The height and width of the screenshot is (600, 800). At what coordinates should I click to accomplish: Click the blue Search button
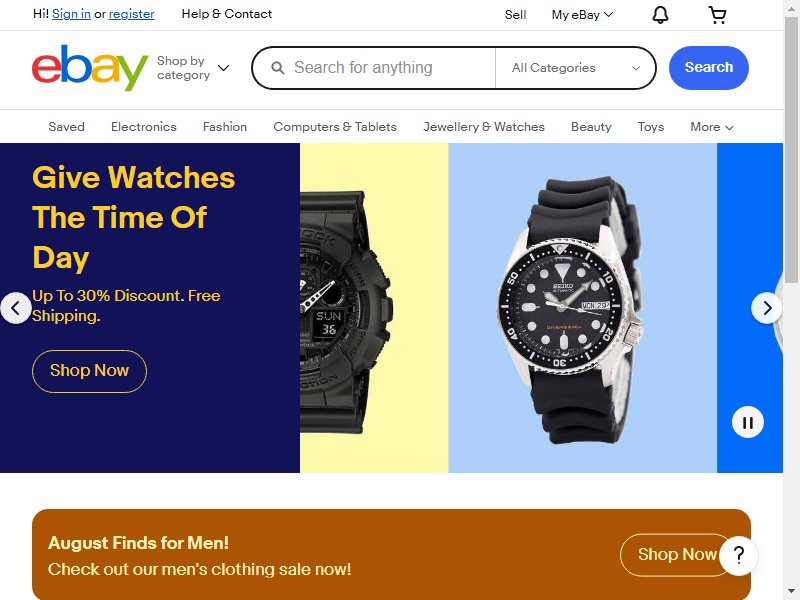709,68
